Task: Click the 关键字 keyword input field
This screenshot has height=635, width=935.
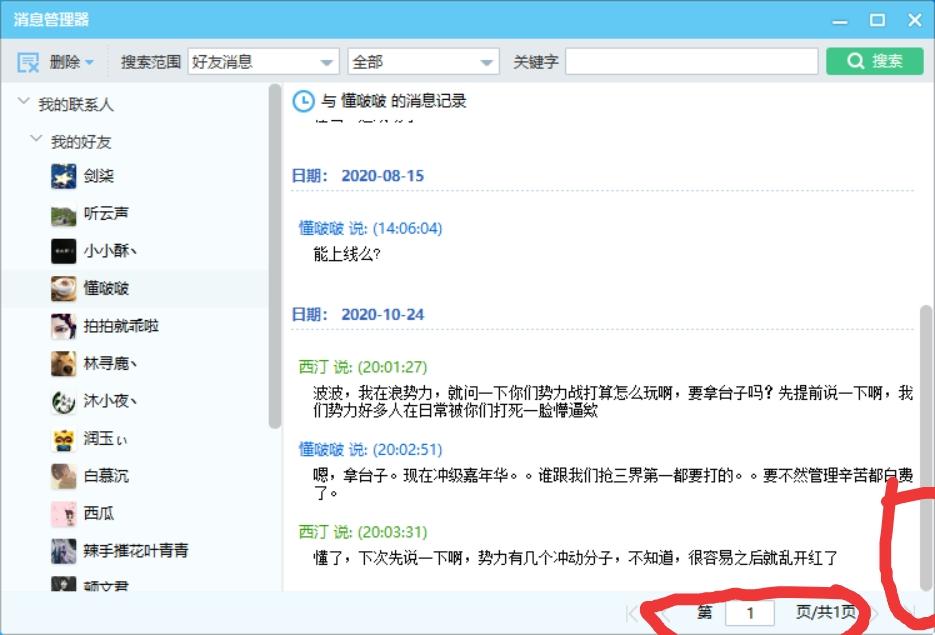Action: [x=691, y=62]
